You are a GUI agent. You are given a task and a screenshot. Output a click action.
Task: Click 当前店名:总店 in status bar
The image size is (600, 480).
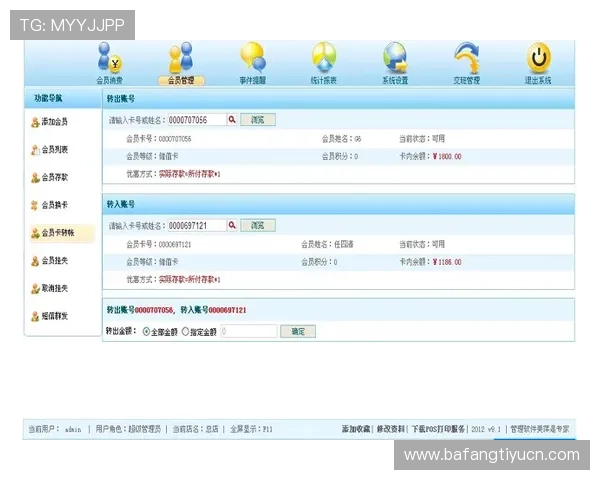point(195,429)
